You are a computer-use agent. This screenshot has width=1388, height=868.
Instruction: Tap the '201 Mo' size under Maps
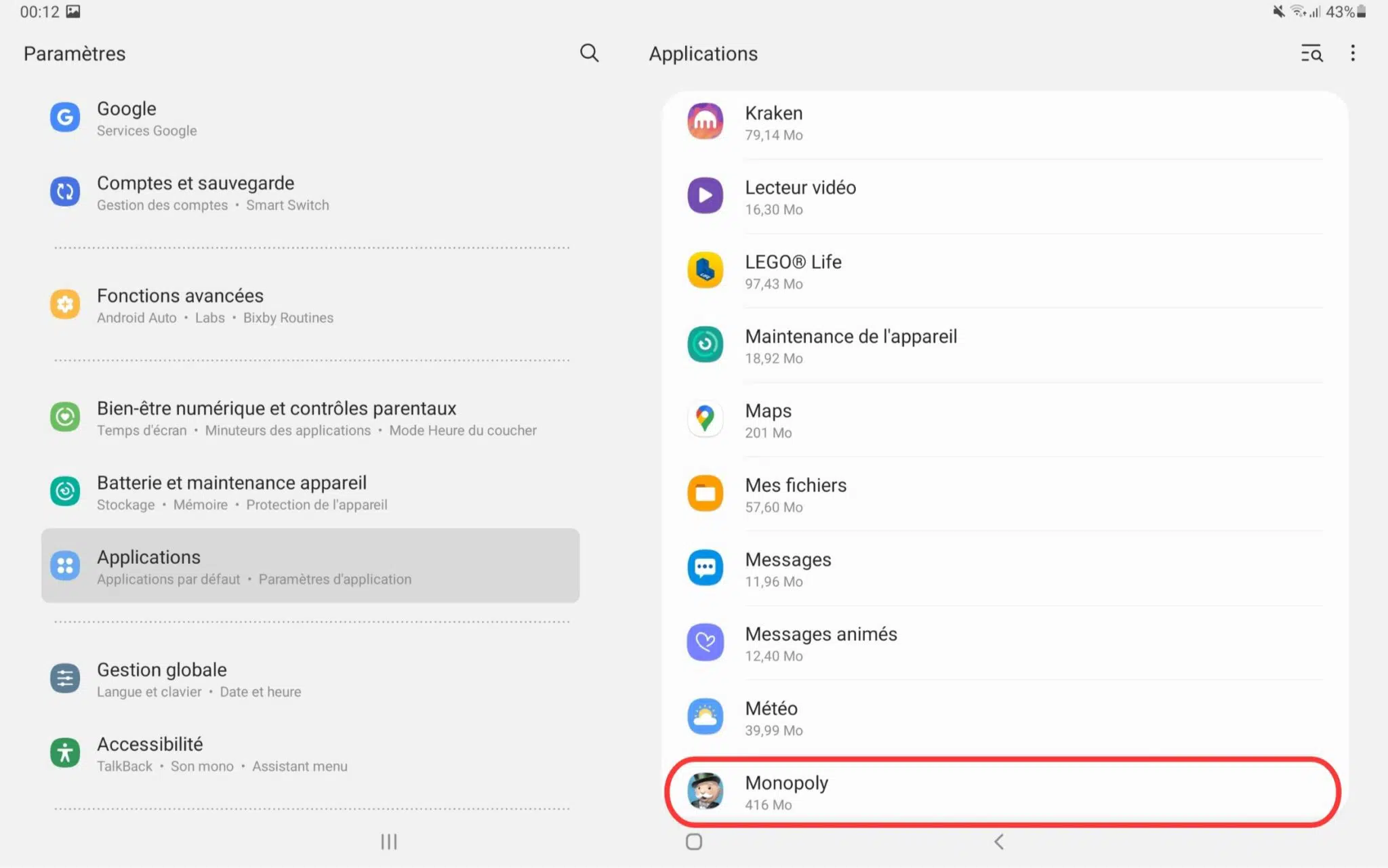click(x=768, y=433)
